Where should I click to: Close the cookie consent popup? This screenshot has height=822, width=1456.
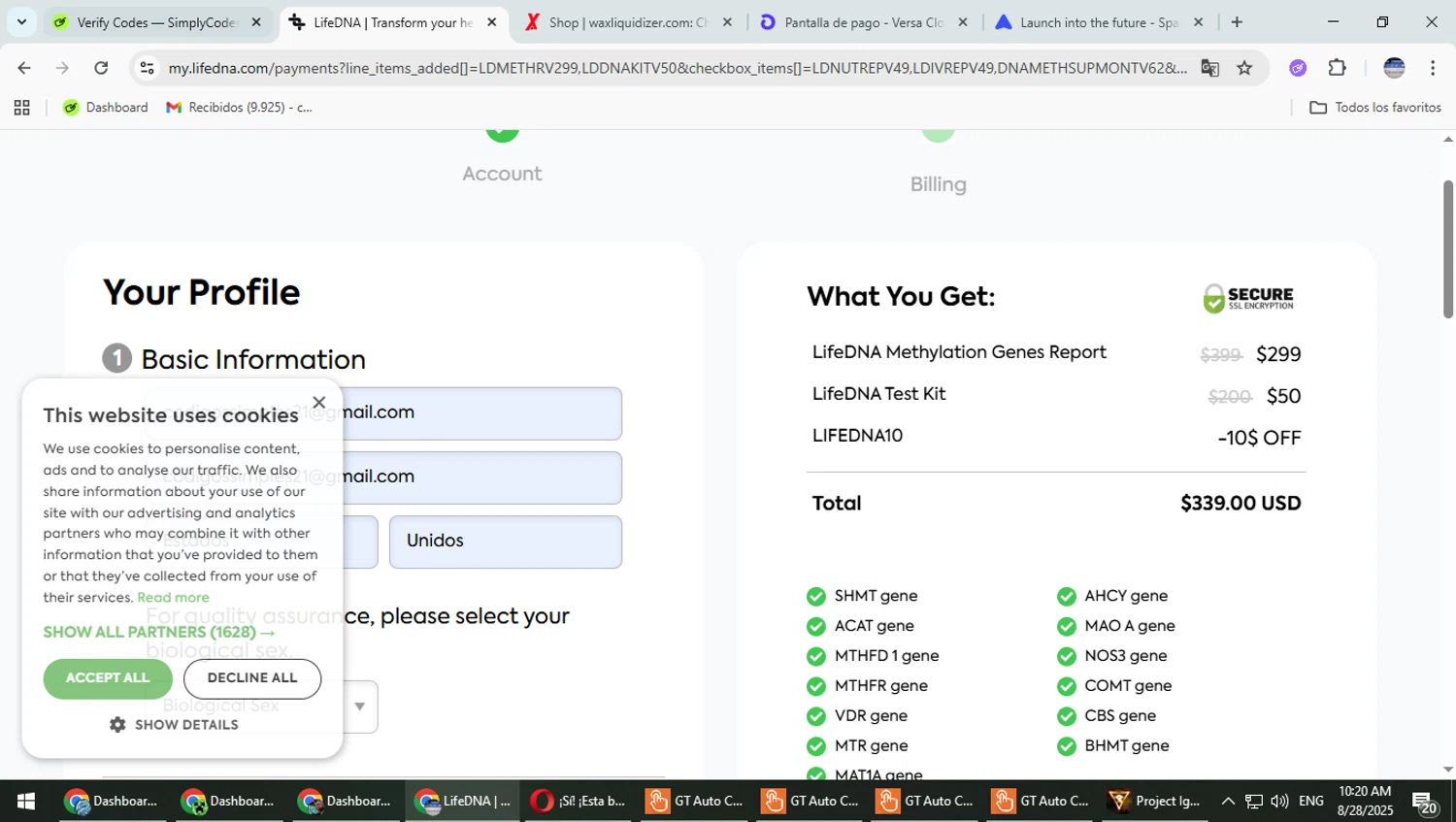318,402
